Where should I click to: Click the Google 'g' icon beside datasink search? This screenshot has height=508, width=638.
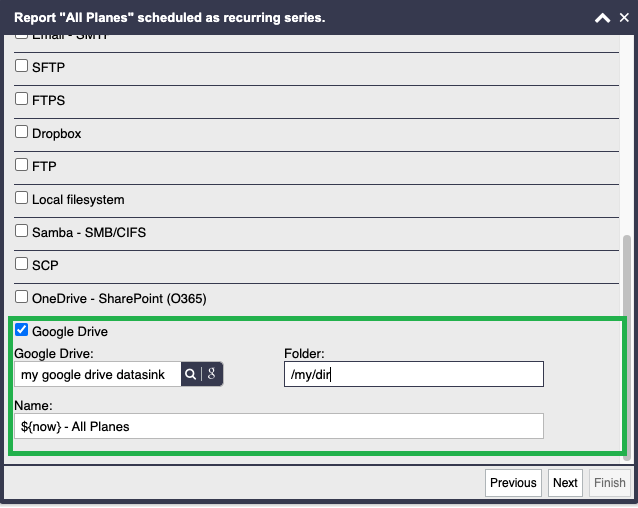211,374
